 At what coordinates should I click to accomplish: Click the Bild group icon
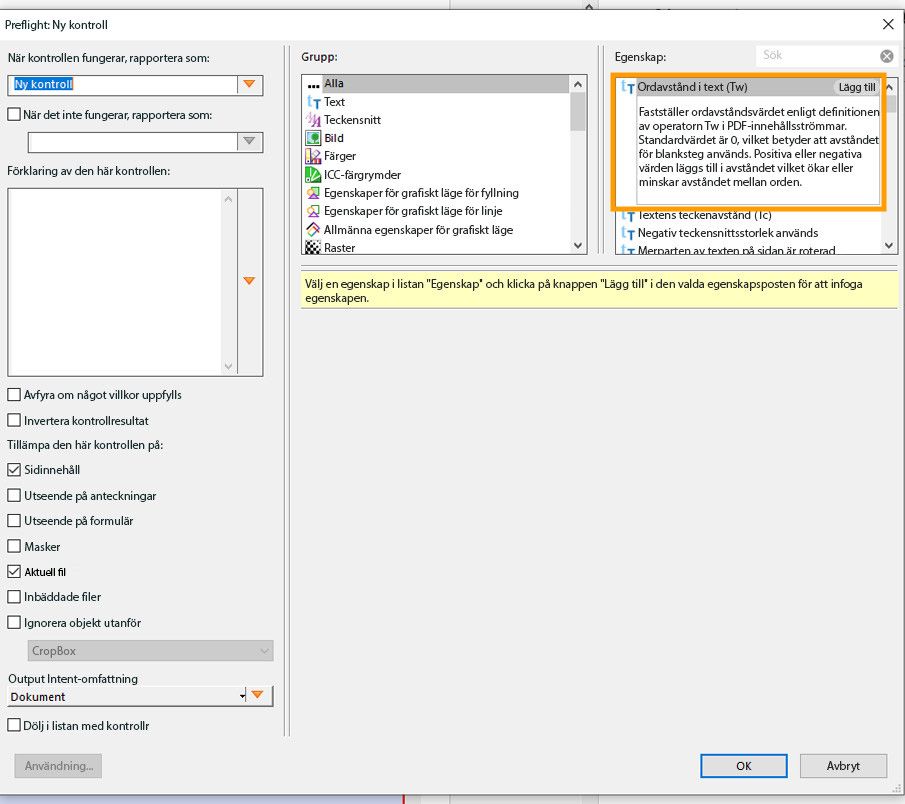click(313, 139)
